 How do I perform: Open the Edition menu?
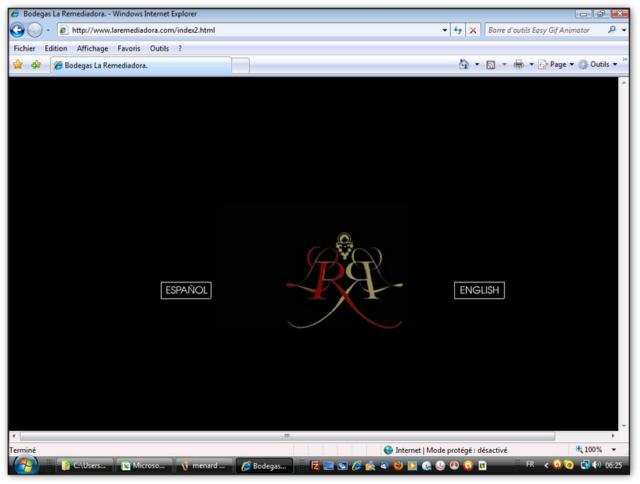click(56, 49)
